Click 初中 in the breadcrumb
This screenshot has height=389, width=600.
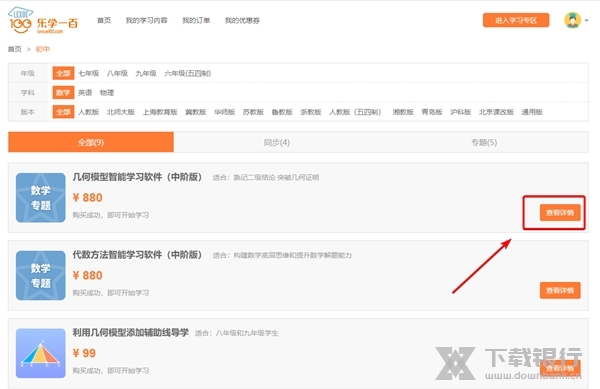42,49
